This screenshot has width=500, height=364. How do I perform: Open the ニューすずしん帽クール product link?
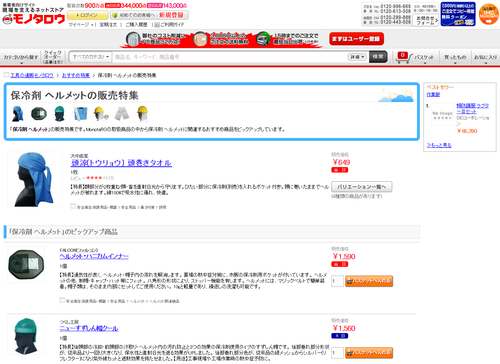pyautogui.click(x=89, y=328)
